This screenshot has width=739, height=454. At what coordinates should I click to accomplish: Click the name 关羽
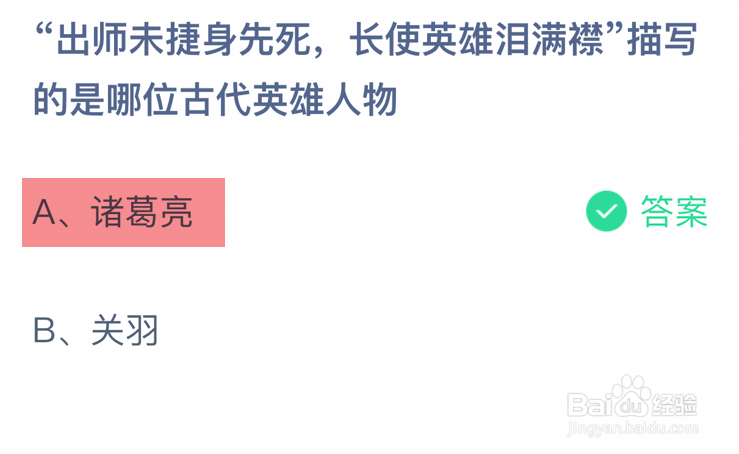point(125,331)
